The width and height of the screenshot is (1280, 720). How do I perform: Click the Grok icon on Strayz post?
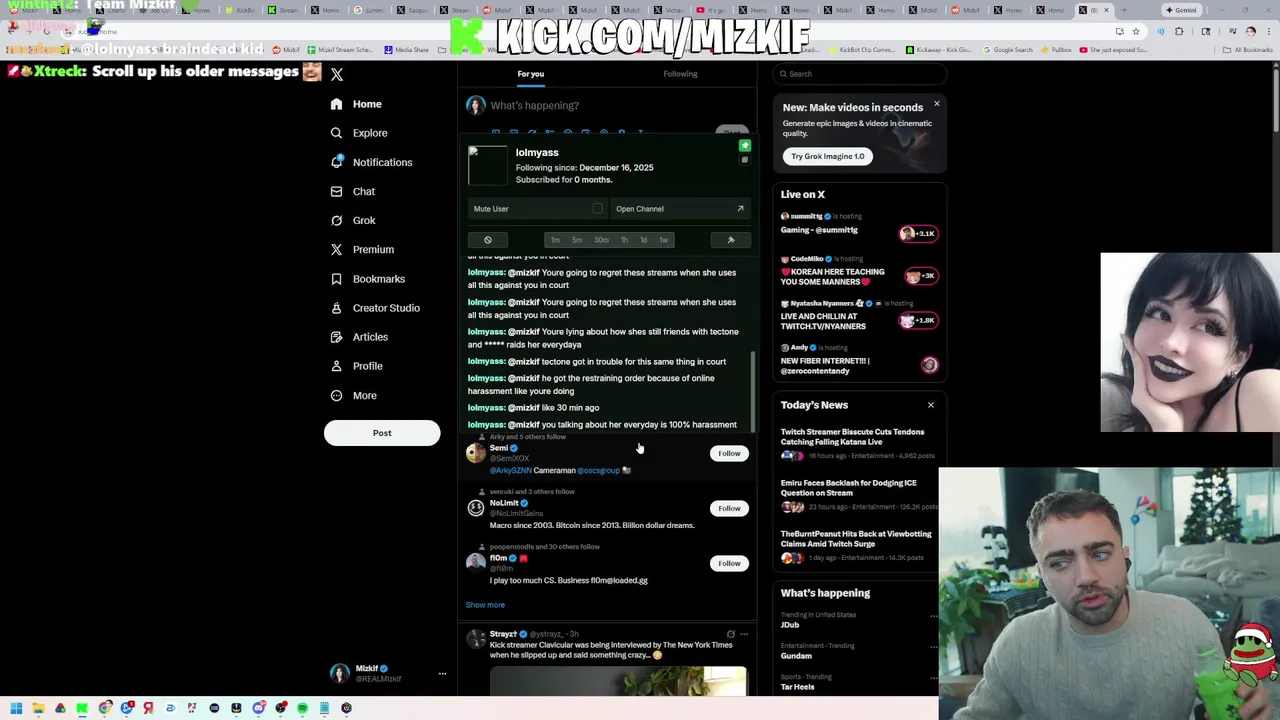(x=730, y=634)
